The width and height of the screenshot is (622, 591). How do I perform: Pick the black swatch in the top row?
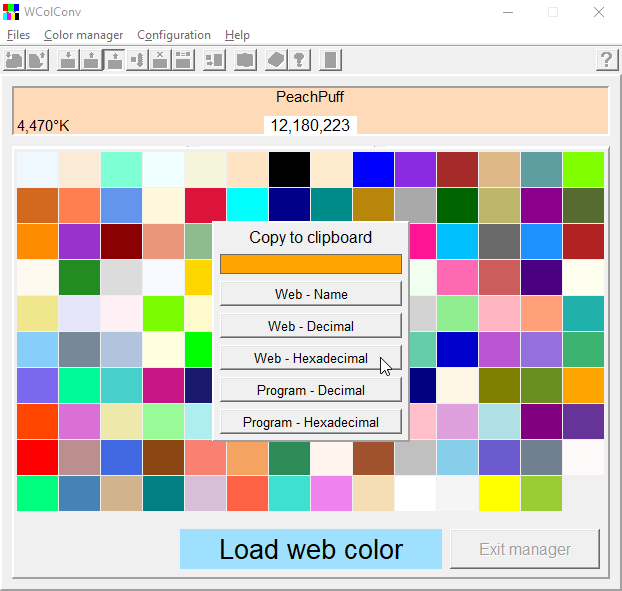289,169
